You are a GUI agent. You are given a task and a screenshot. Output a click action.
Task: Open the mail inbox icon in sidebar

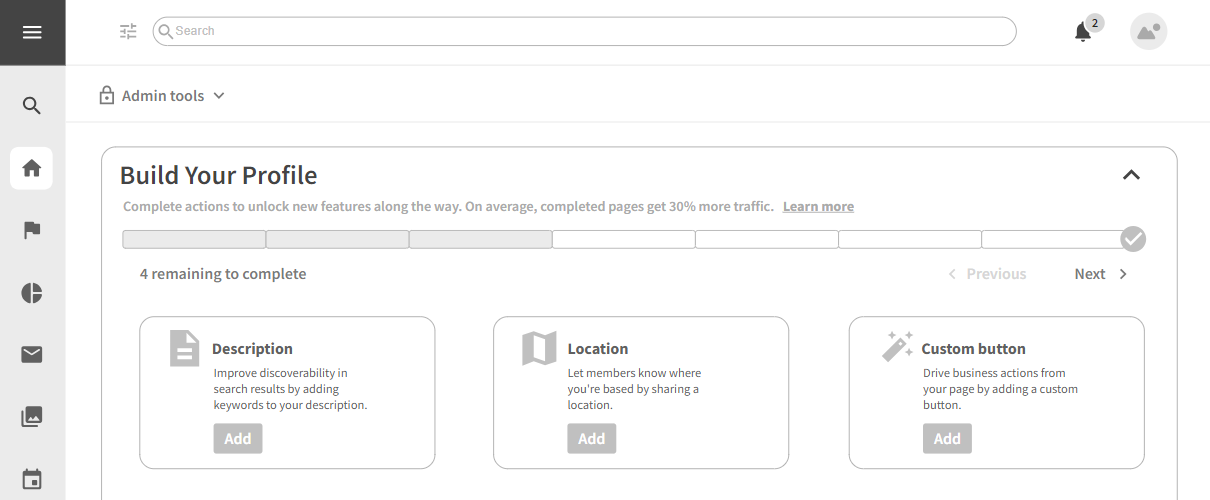pyautogui.click(x=32, y=354)
